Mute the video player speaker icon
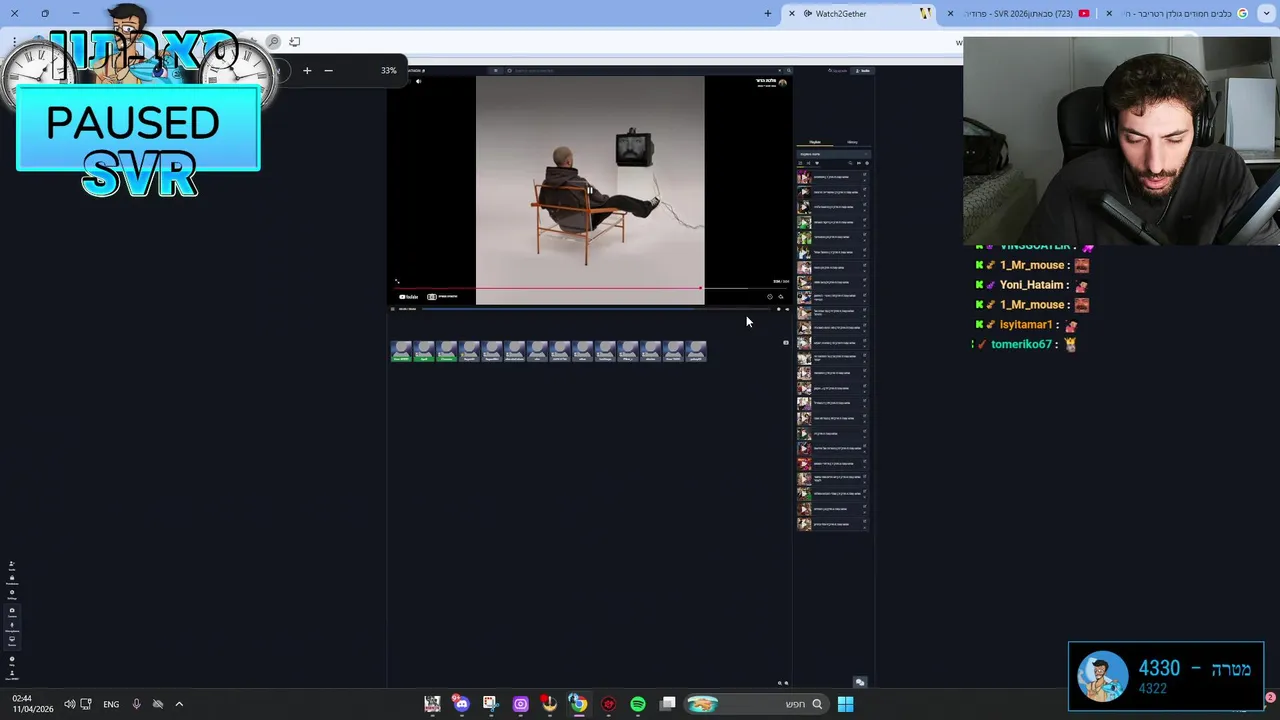Image resolution: width=1280 pixels, height=720 pixels. coord(418,81)
